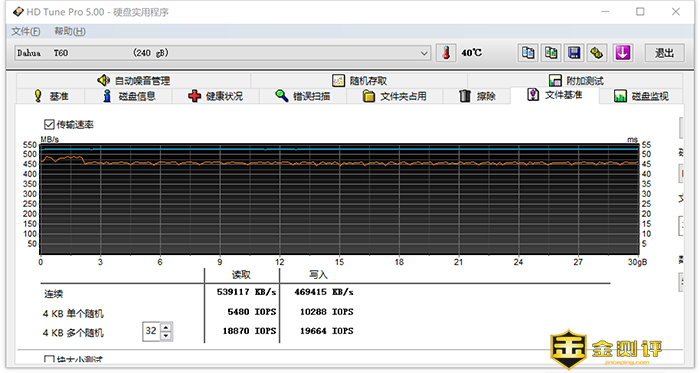Select the 磁盘监视 monitor tab
The width and height of the screenshot is (700, 373).
click(641, 96)
